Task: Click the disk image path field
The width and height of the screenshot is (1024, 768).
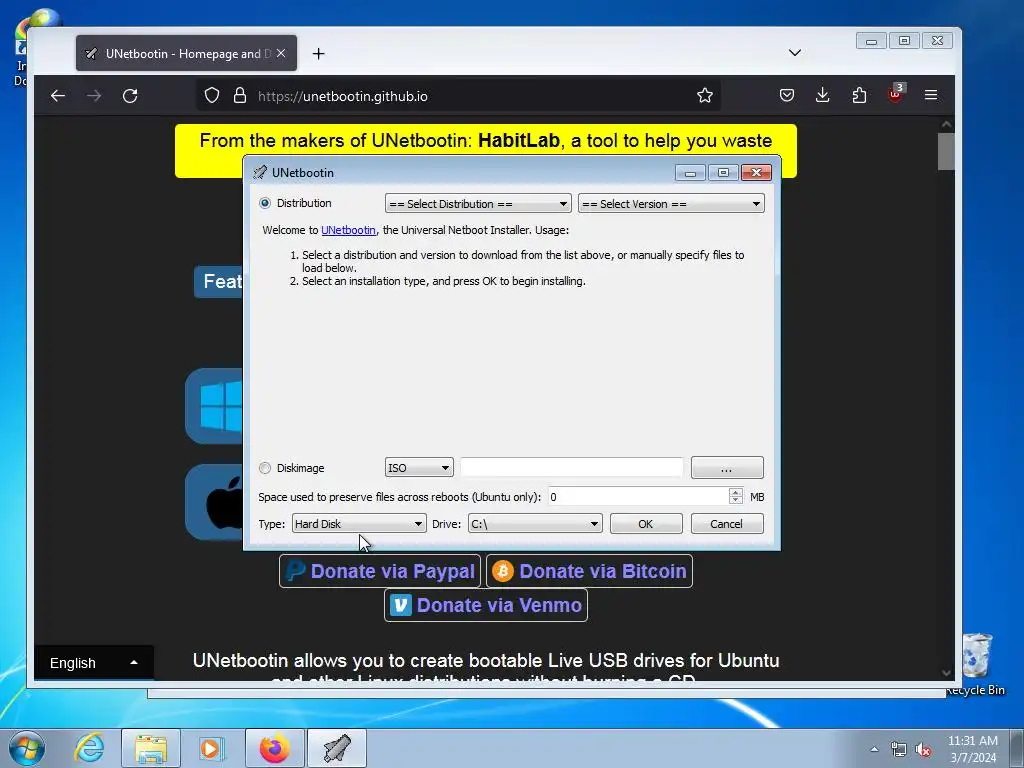Action: [571, 468]
